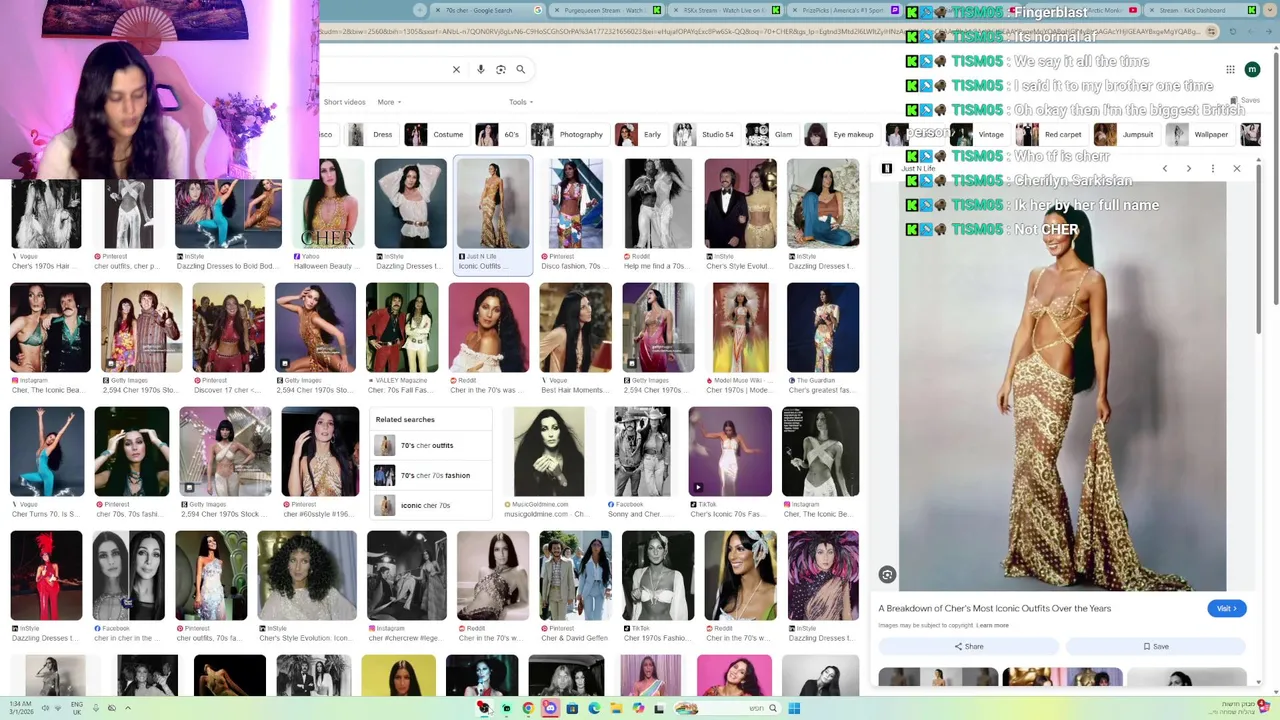Viewport: 1280px width, 720px height.
Task: Select the 60's filter chip
Action: 499,134
